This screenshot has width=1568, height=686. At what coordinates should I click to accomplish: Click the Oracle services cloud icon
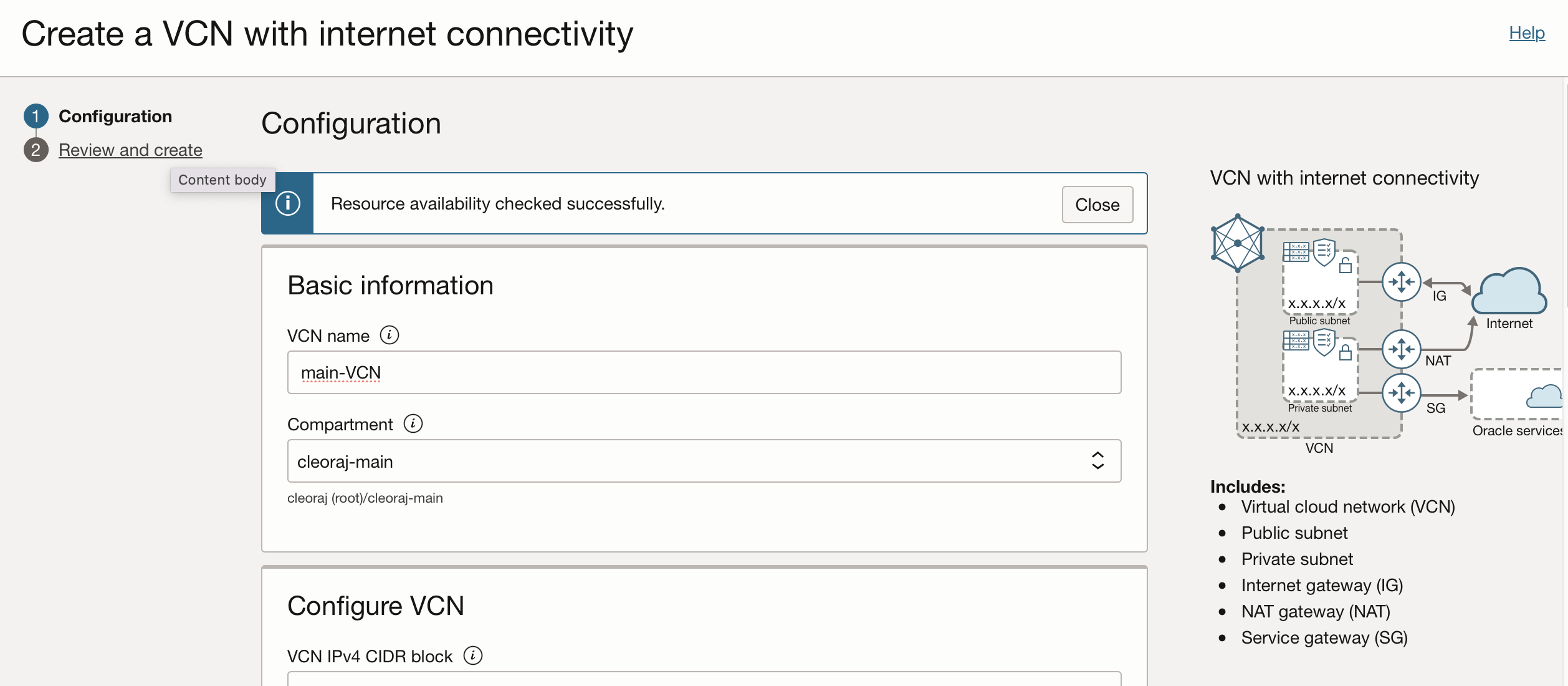[x=1545, y=396]
